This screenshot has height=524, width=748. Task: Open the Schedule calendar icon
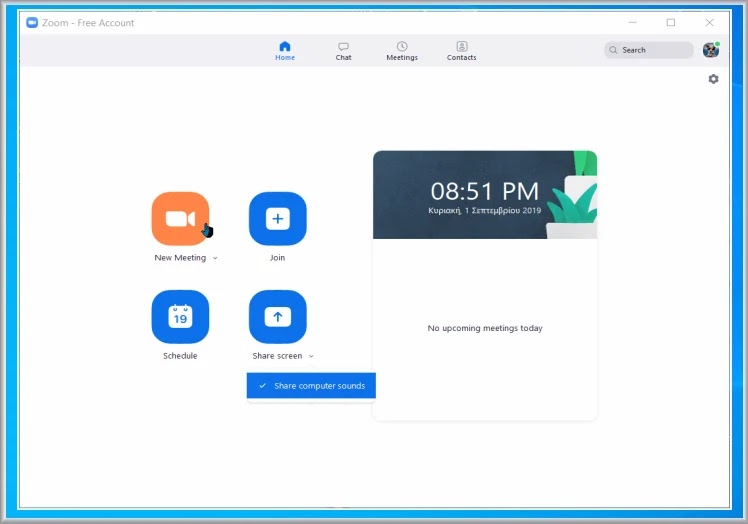180,316
